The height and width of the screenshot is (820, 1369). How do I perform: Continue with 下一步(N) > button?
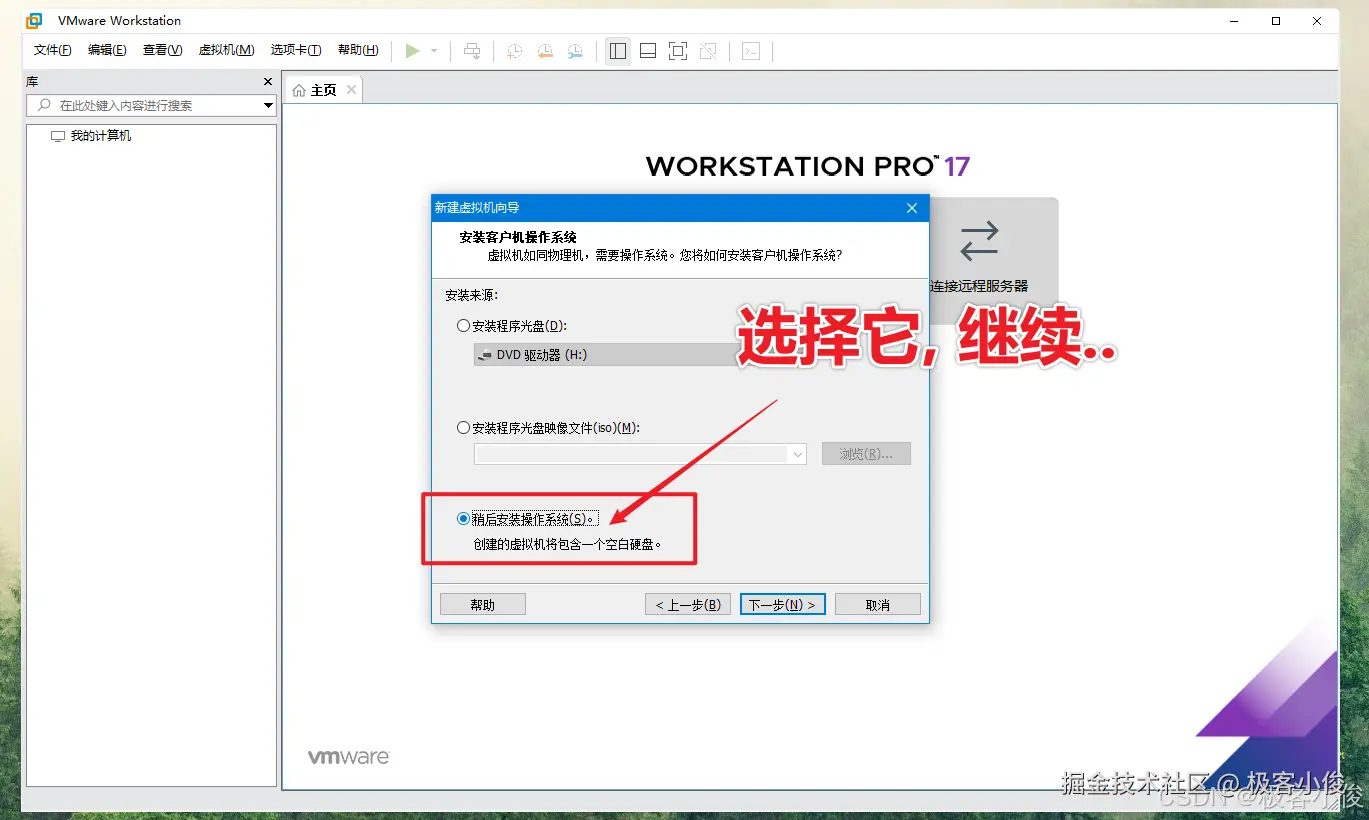pos(783,605)
